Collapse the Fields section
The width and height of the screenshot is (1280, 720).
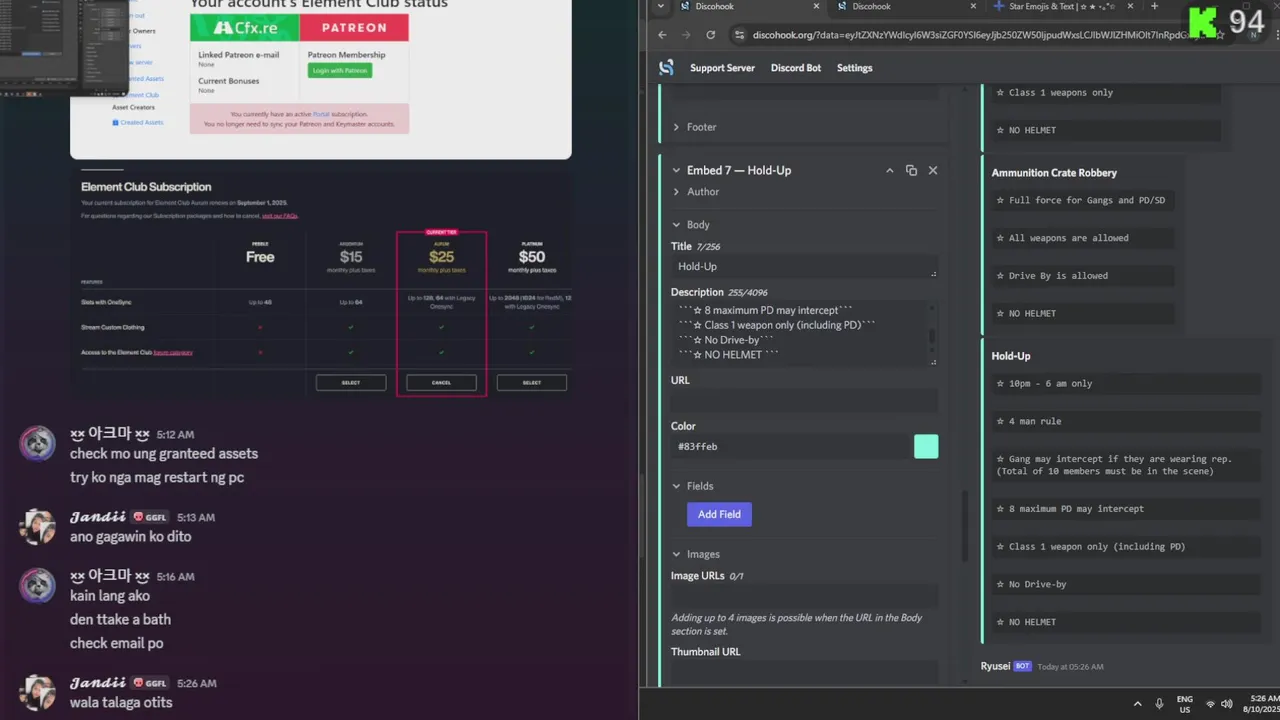pyautogui.click(x=676, y=486)
